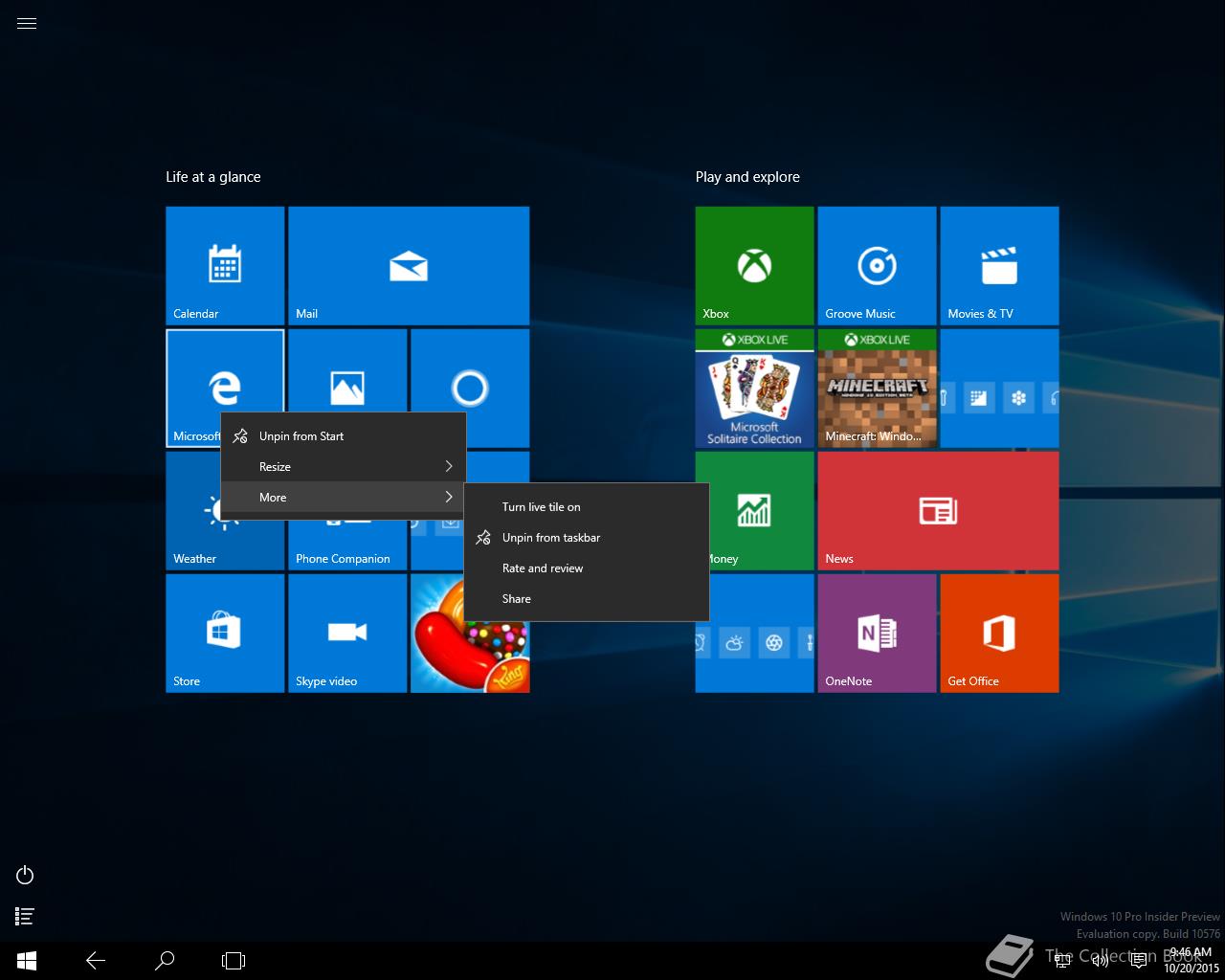Open Task View on the taskbar

tap(234, 961)
